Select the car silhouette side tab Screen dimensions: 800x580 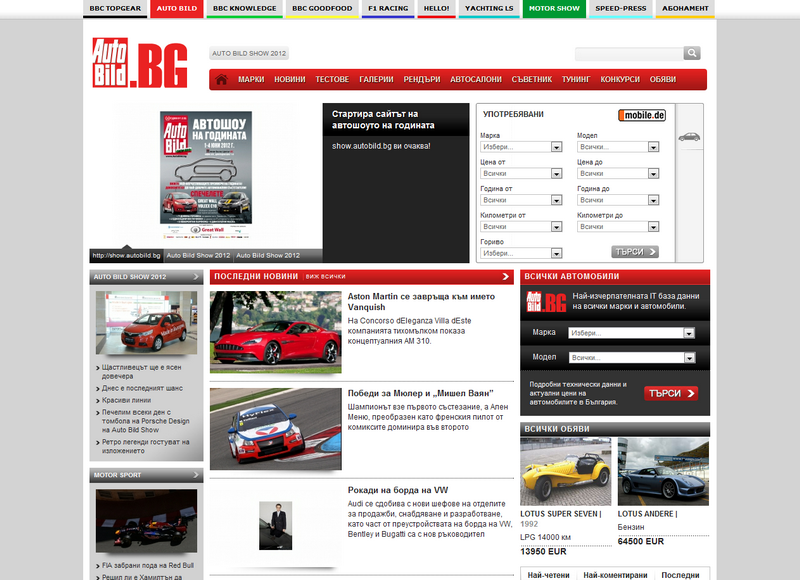689,137
